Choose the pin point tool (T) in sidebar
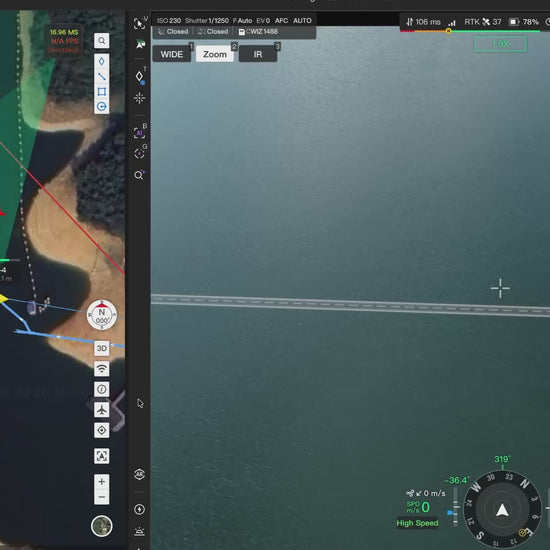Viewport: 550px width, 550px height. (140, 76)
